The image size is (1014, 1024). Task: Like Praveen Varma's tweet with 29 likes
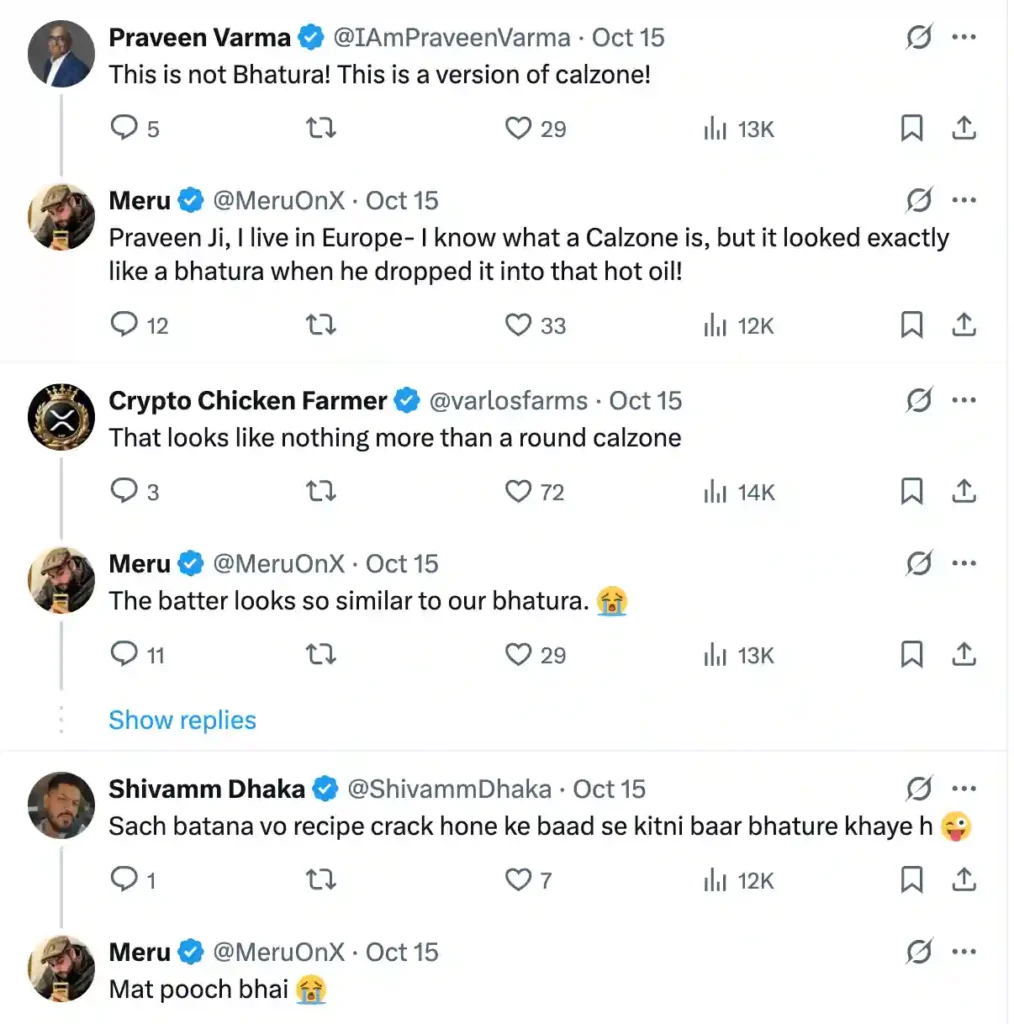pos(518,128)
